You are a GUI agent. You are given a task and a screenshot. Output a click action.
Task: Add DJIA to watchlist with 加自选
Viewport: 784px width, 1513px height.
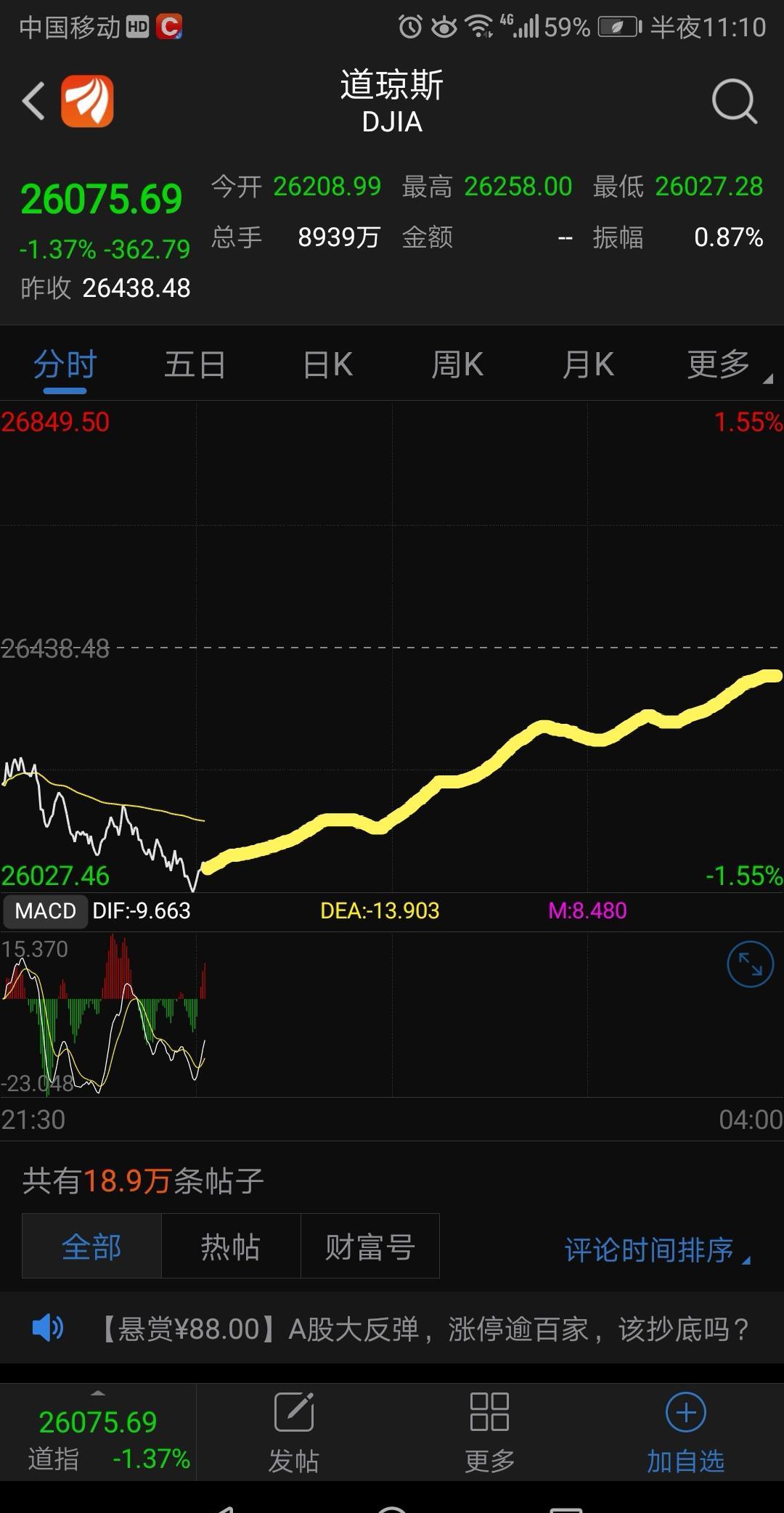685,1433
